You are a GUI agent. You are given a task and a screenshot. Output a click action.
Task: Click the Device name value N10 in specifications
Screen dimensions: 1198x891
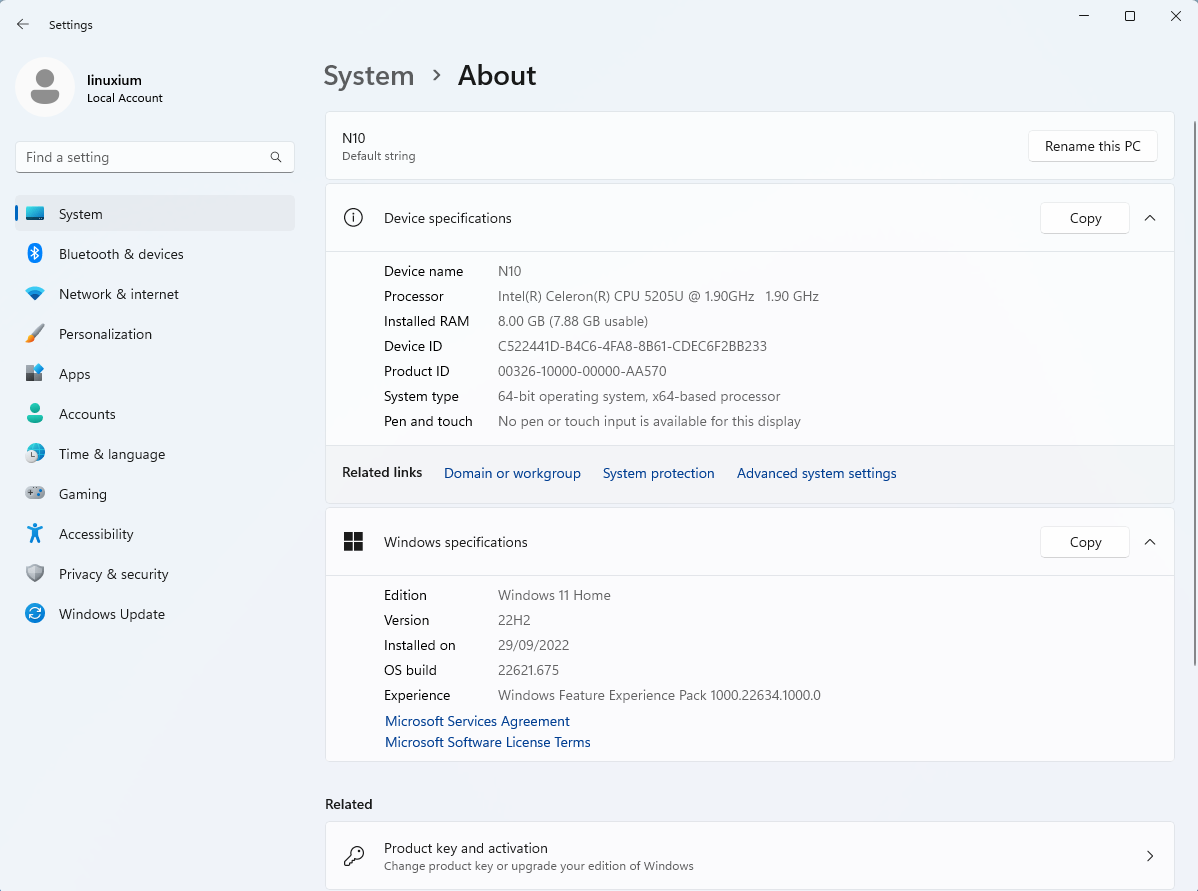[x=510, y=271]
